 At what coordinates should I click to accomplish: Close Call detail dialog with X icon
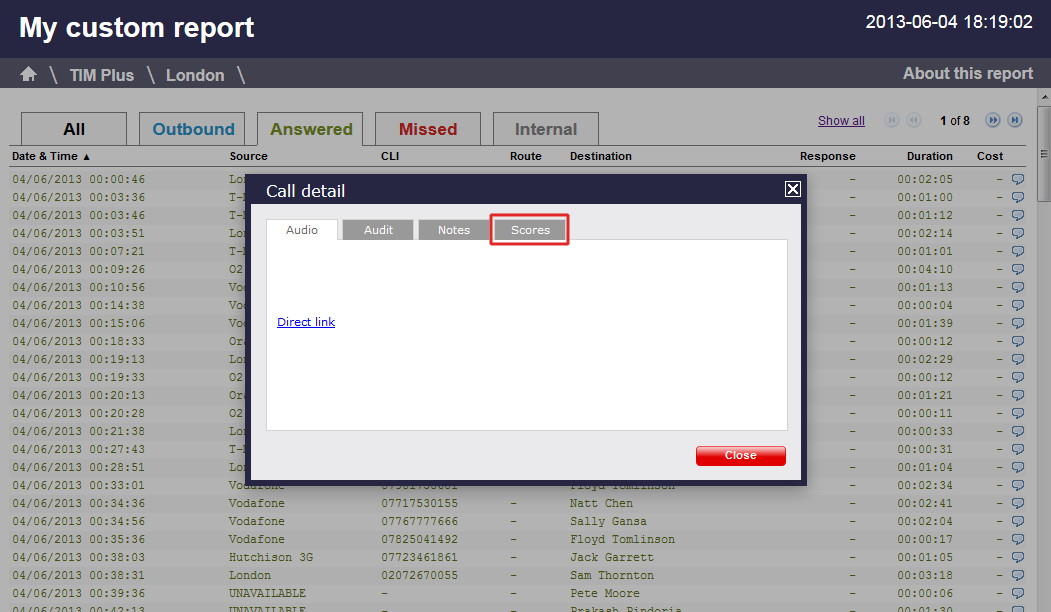pos(792,189)
